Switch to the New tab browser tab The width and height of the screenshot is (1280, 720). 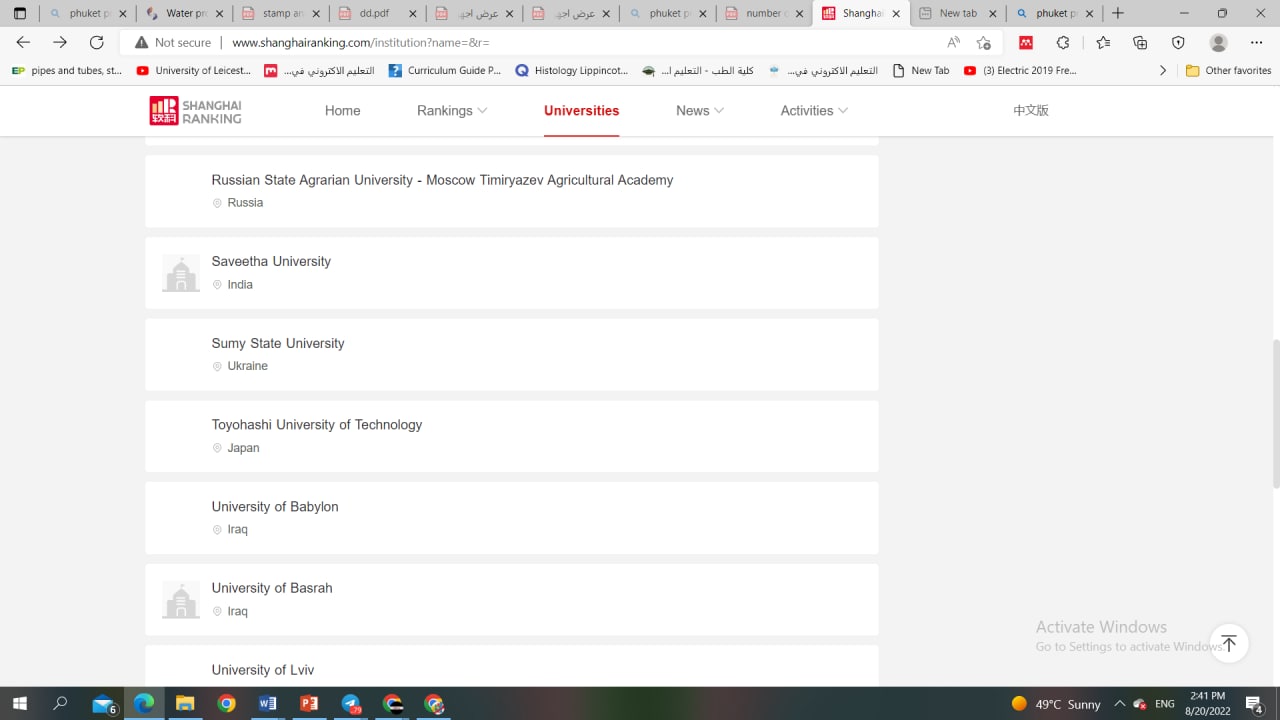pyautogui.click(x=958, y=13)
